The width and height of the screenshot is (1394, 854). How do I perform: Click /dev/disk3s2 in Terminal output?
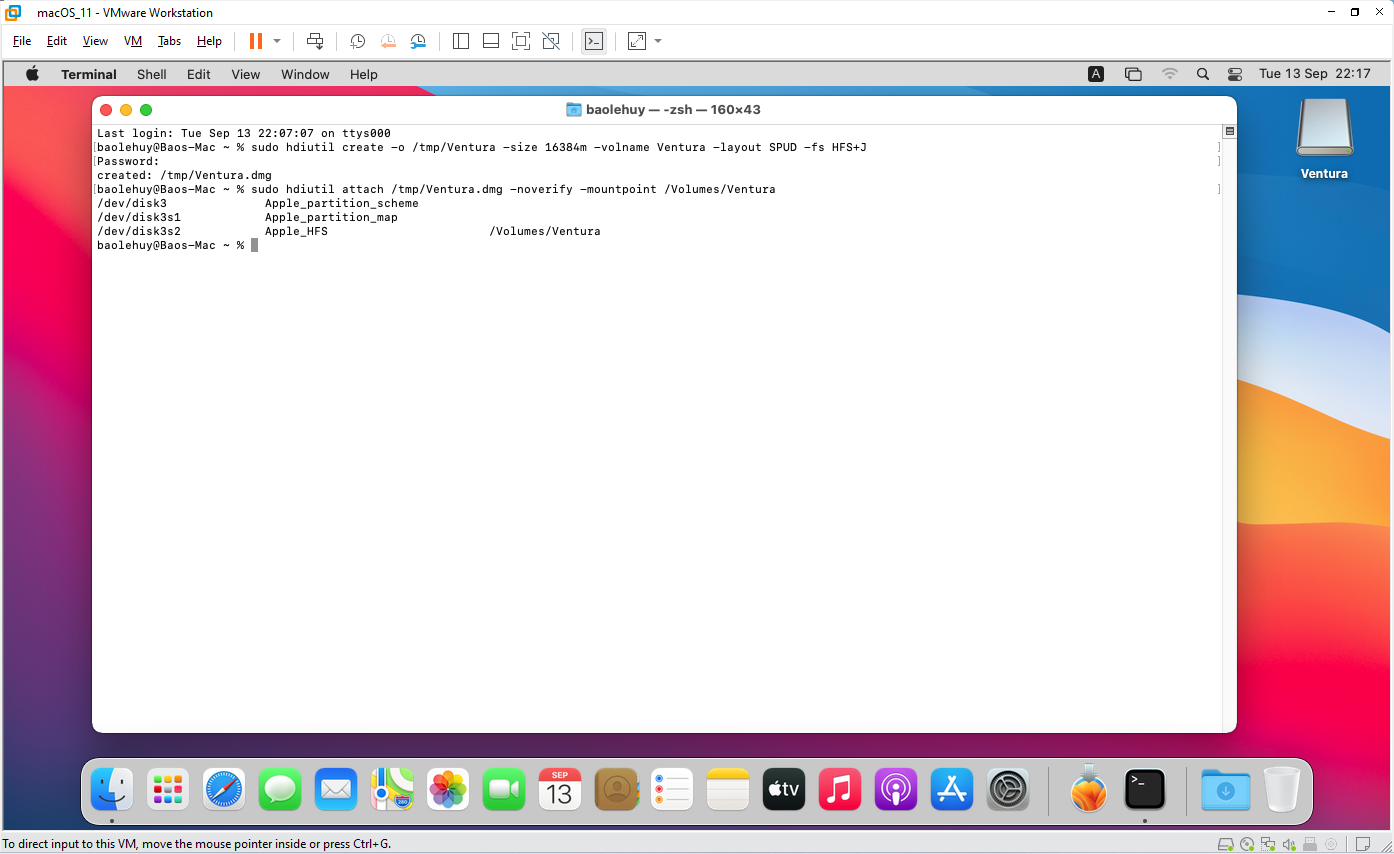tap(139, 231)
